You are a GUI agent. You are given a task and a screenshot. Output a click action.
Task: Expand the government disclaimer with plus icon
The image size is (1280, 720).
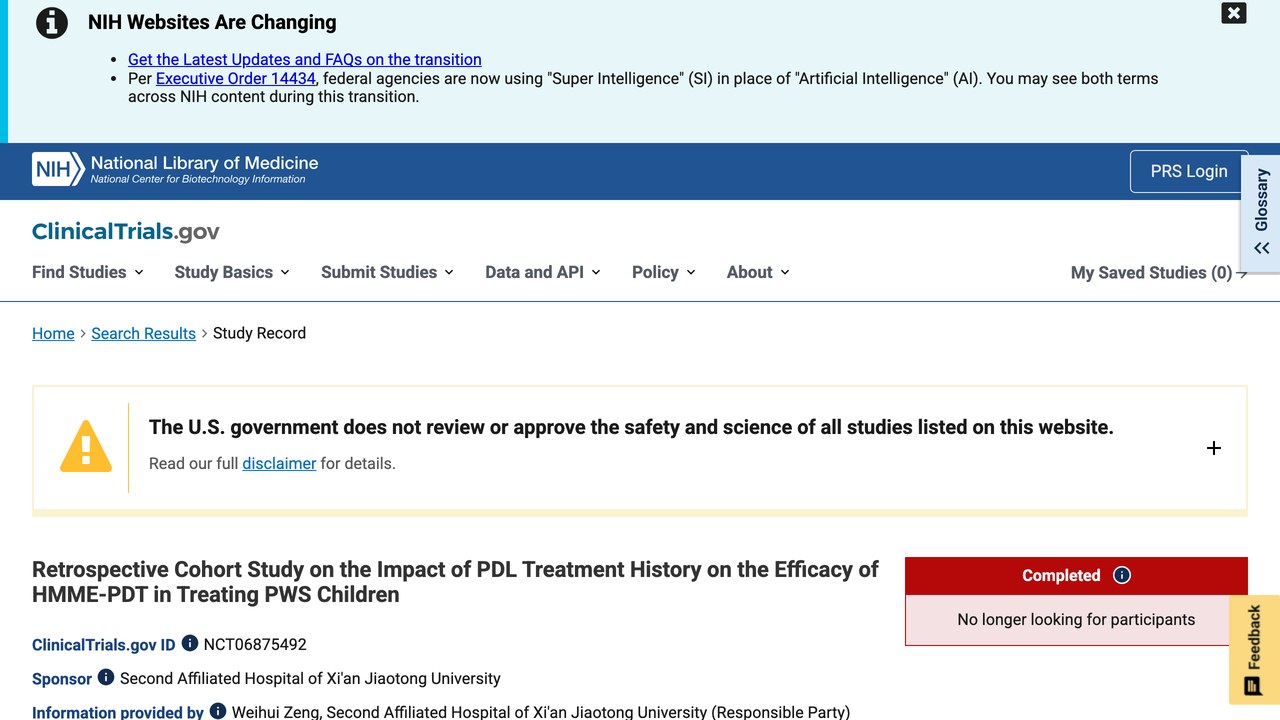coord(1214,448)
